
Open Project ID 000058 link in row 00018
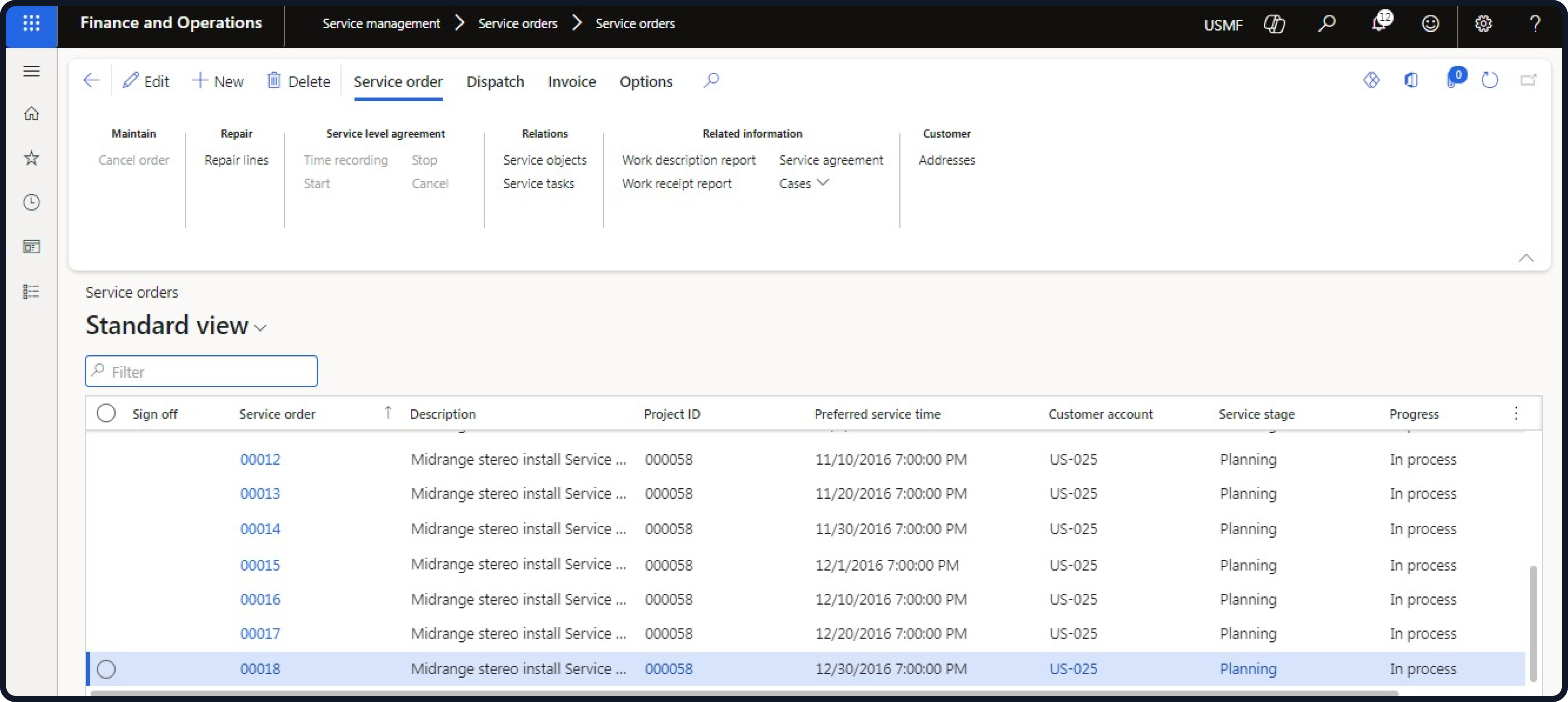coord(668,668)
